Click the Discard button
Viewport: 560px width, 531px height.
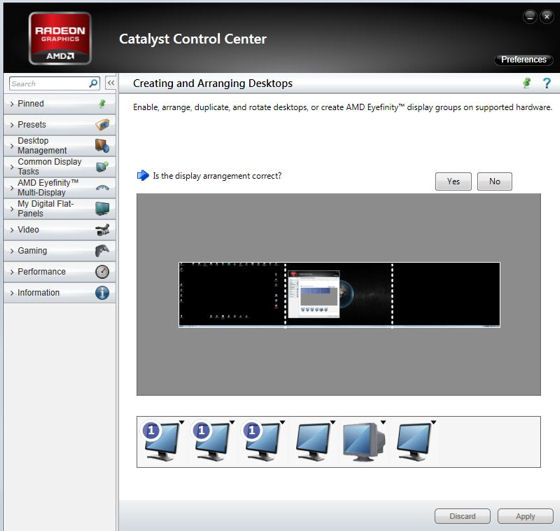coord(462,516)
